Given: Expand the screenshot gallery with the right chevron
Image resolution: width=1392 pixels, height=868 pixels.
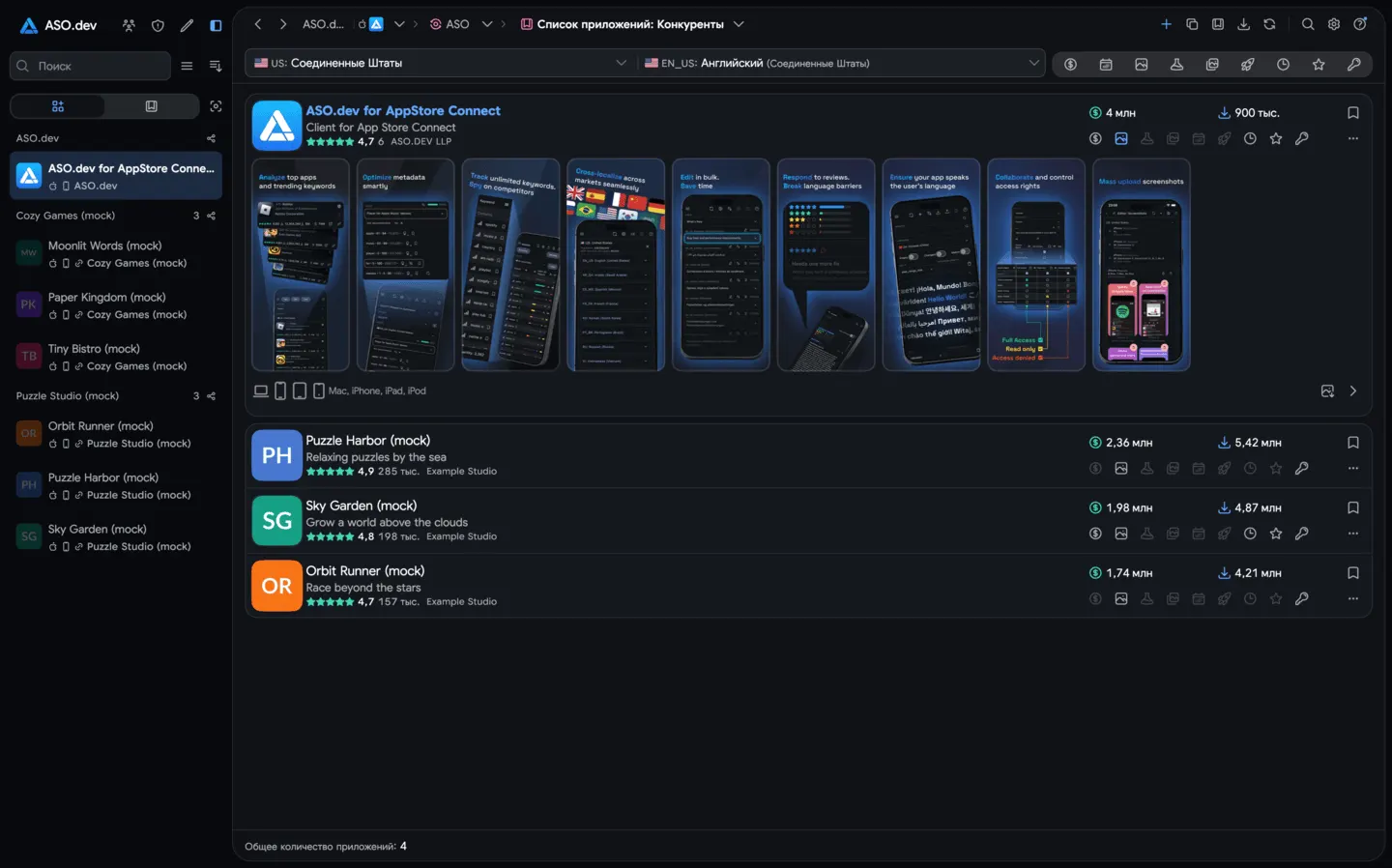Looking at the screenshot, I should pyautogui.click(x=1353, y=391).
